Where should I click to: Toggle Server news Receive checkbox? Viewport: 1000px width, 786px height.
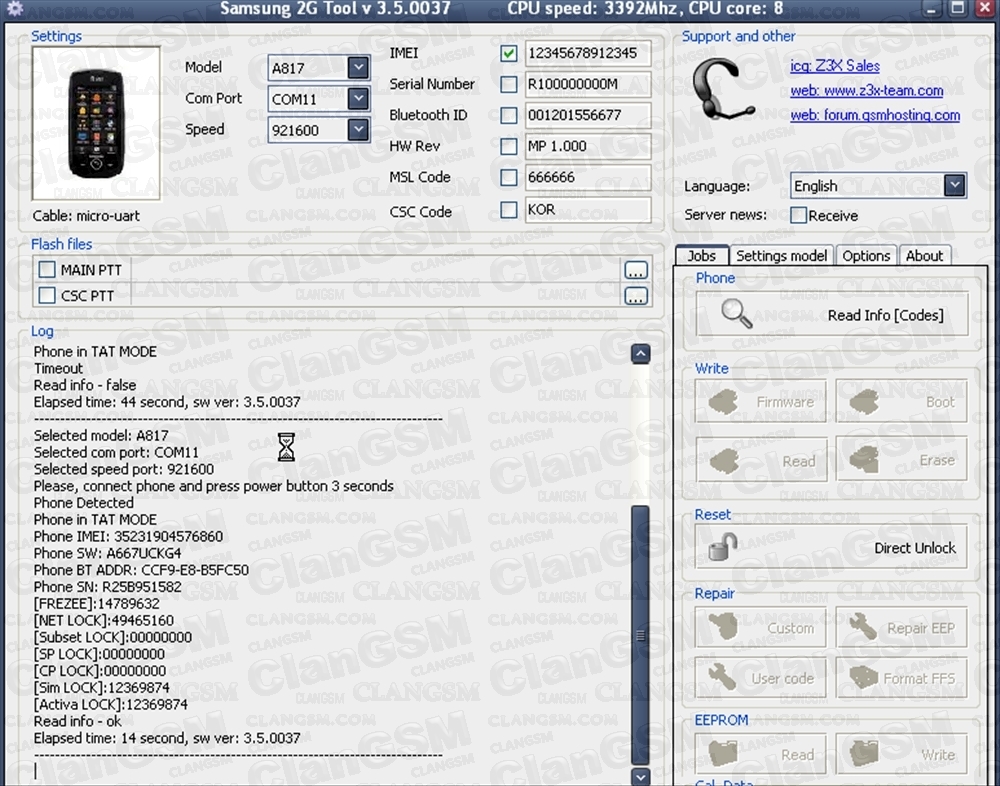(x=798, y=215)
